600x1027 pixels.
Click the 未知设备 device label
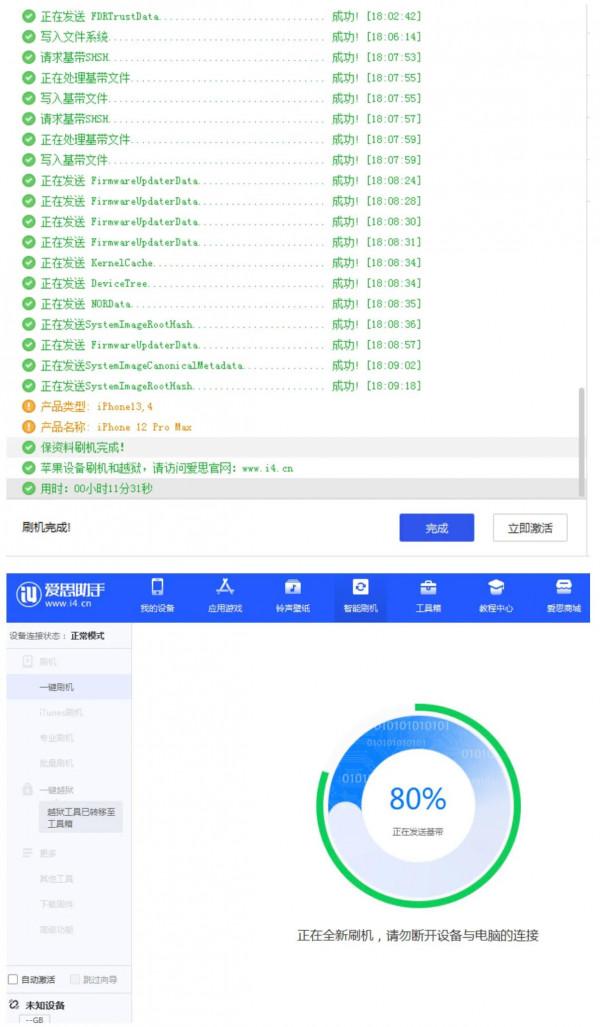click(45, 1005)
